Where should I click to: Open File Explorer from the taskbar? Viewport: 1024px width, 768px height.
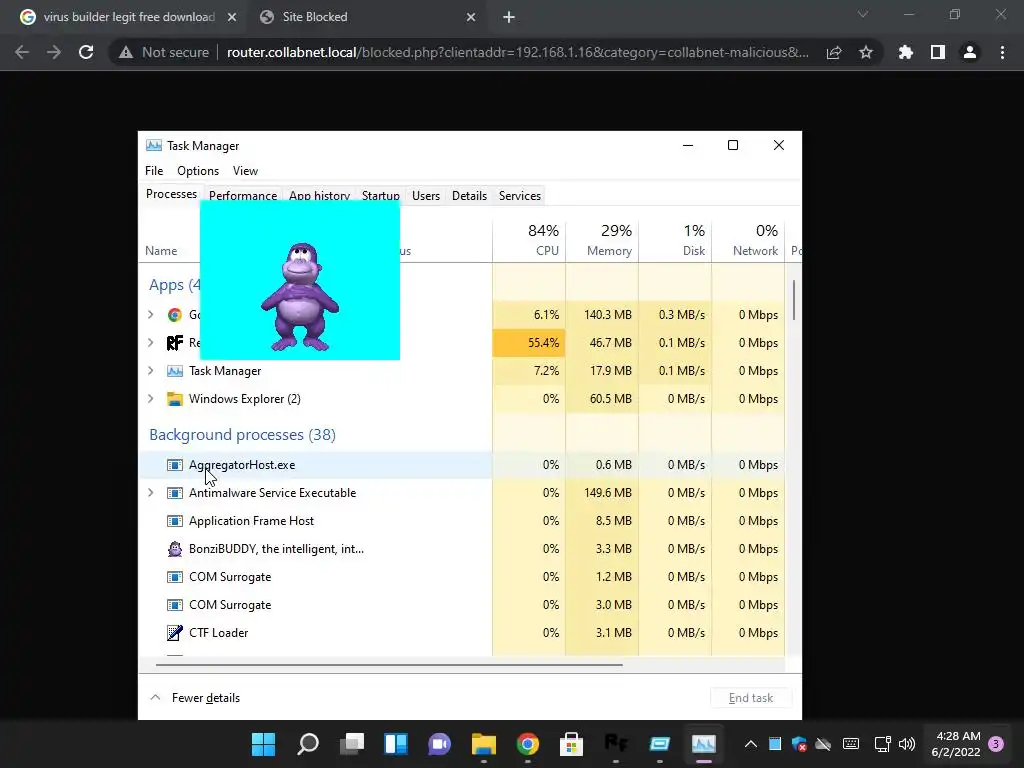(483, 744)
